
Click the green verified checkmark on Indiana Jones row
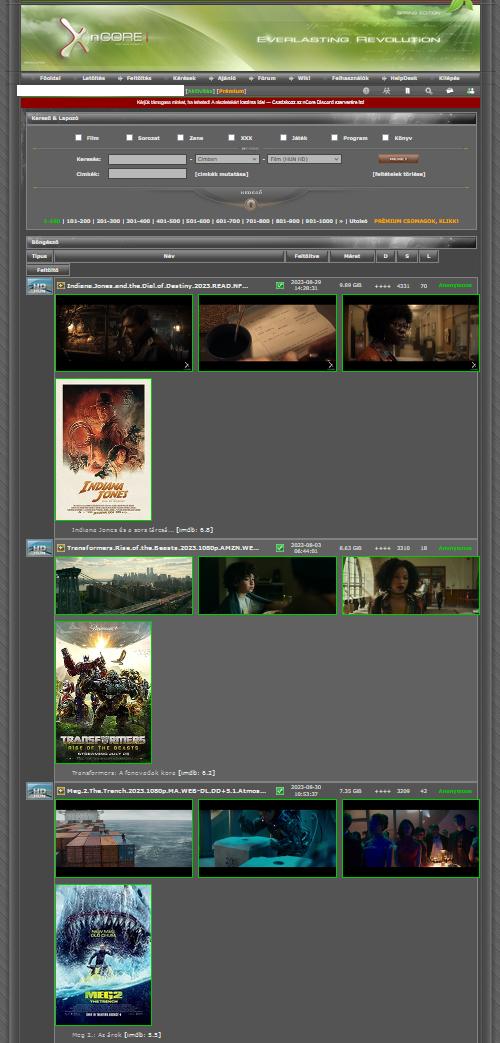tap(280, 285)
